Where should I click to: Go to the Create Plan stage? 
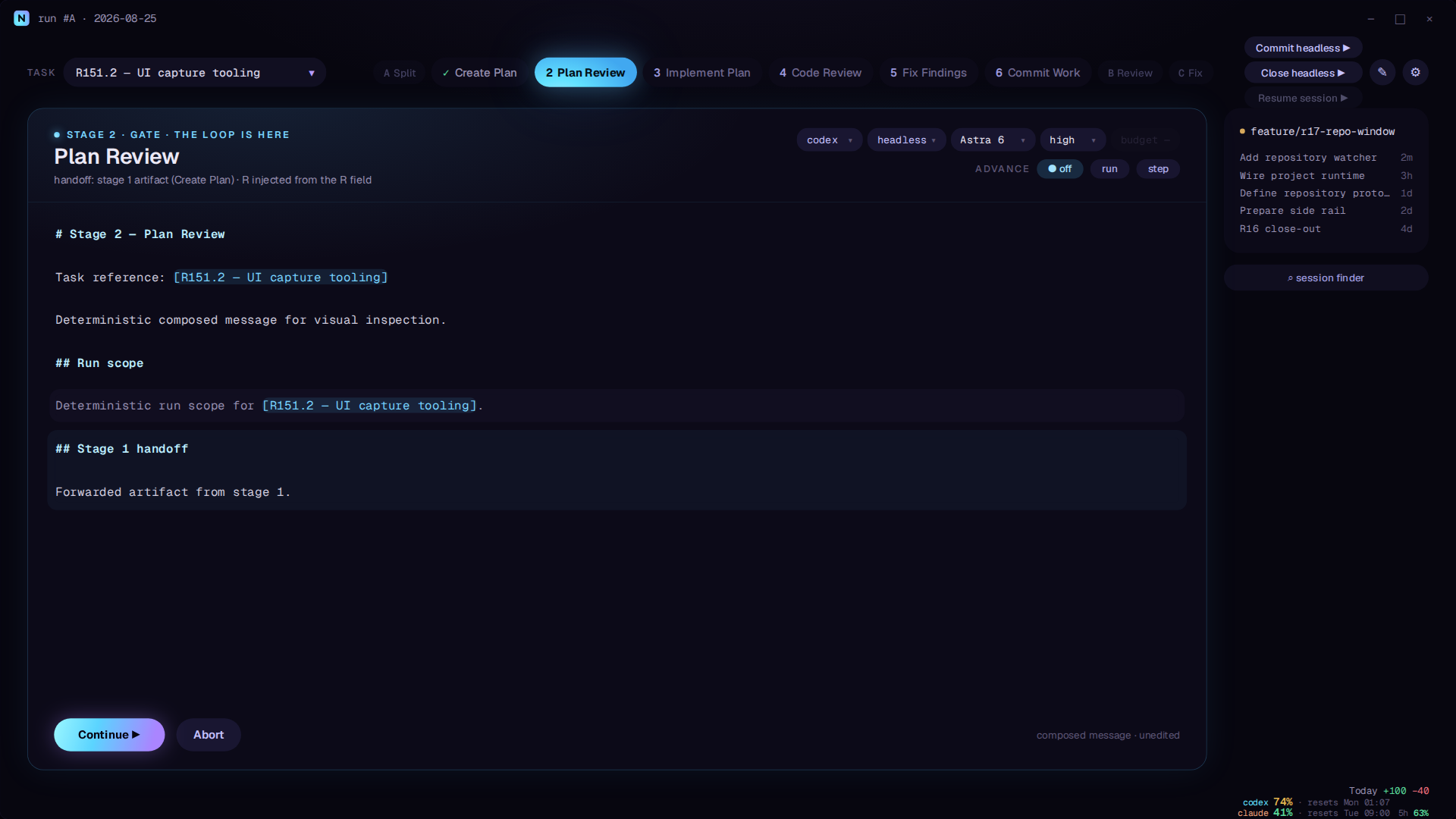[x=479, y=73]
